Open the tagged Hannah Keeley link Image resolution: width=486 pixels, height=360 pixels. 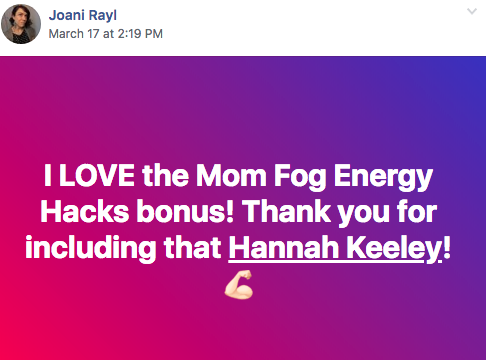pyautogui.click(x=336, y=248)
